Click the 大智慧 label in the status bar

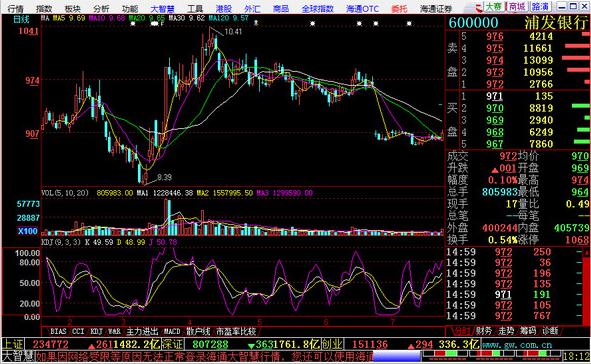pyautogui.click(x=18, y=356)
